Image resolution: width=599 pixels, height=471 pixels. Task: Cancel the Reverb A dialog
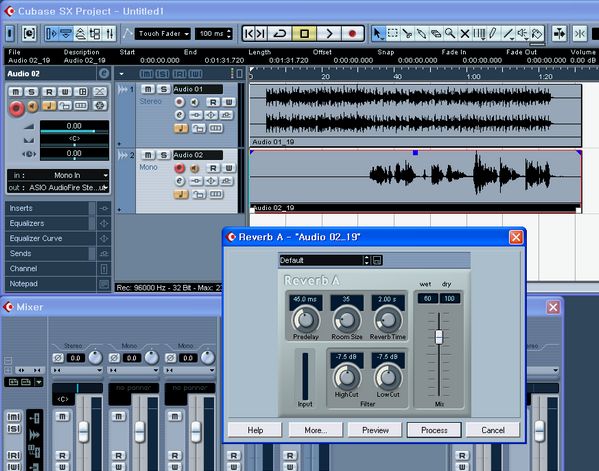coord(493,430)
